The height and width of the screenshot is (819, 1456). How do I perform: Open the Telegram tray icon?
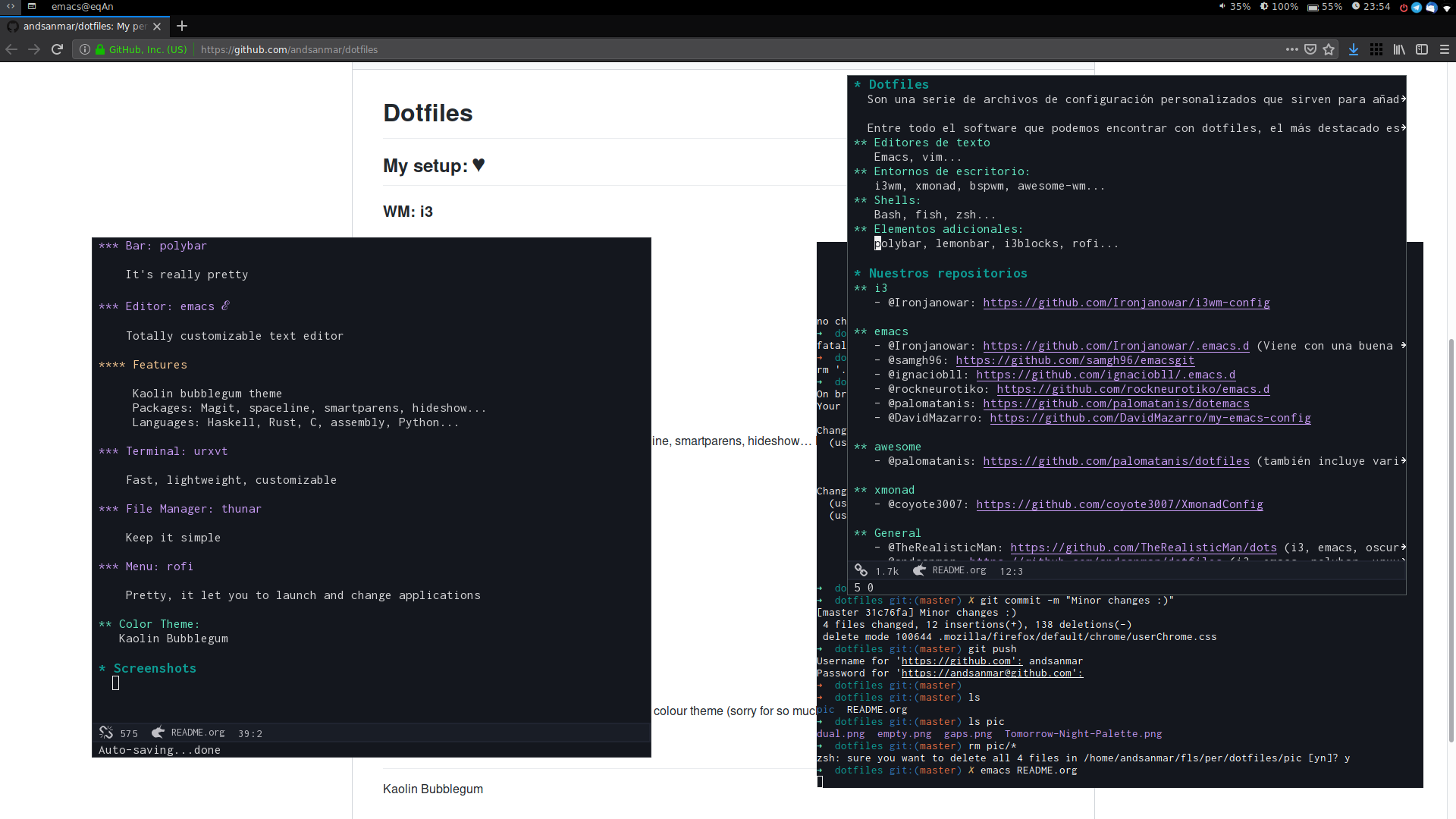click(x=1417, y=8)
